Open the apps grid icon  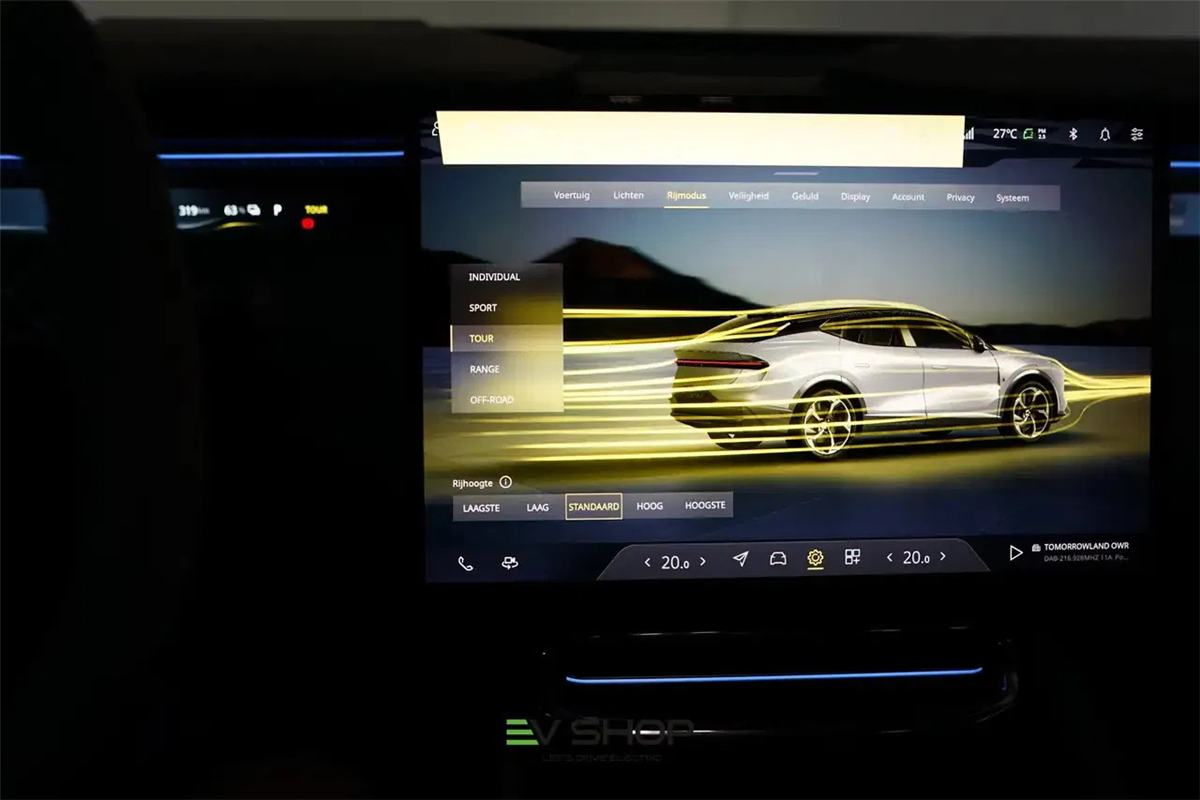[852, 557]
